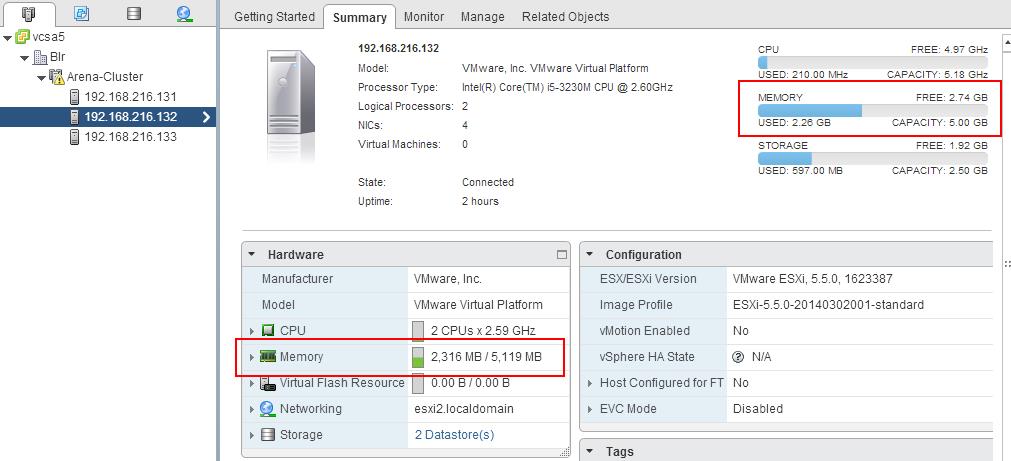Image resolution: width=1011 pixels, height=461 pixels.
Task: Click the arrow on selected host row
Action: click(x=206, y=117)
